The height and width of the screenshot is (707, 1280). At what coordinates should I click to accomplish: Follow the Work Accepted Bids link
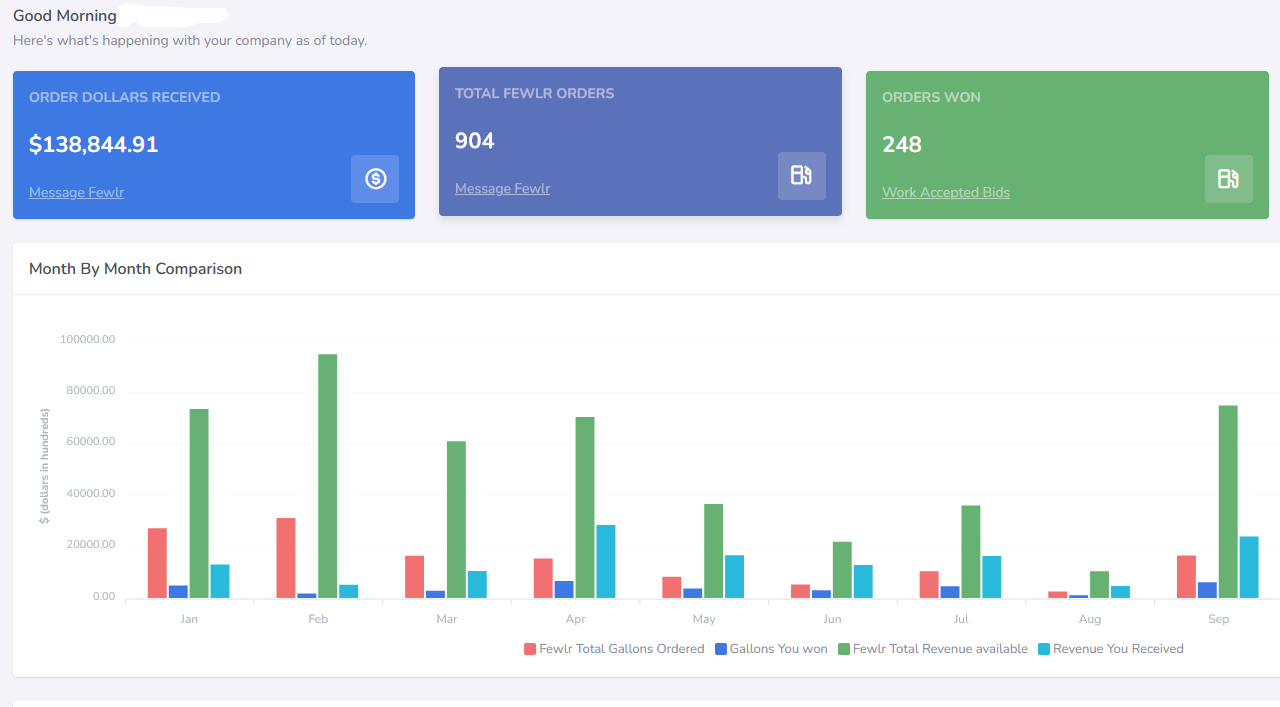click(946, 192)
